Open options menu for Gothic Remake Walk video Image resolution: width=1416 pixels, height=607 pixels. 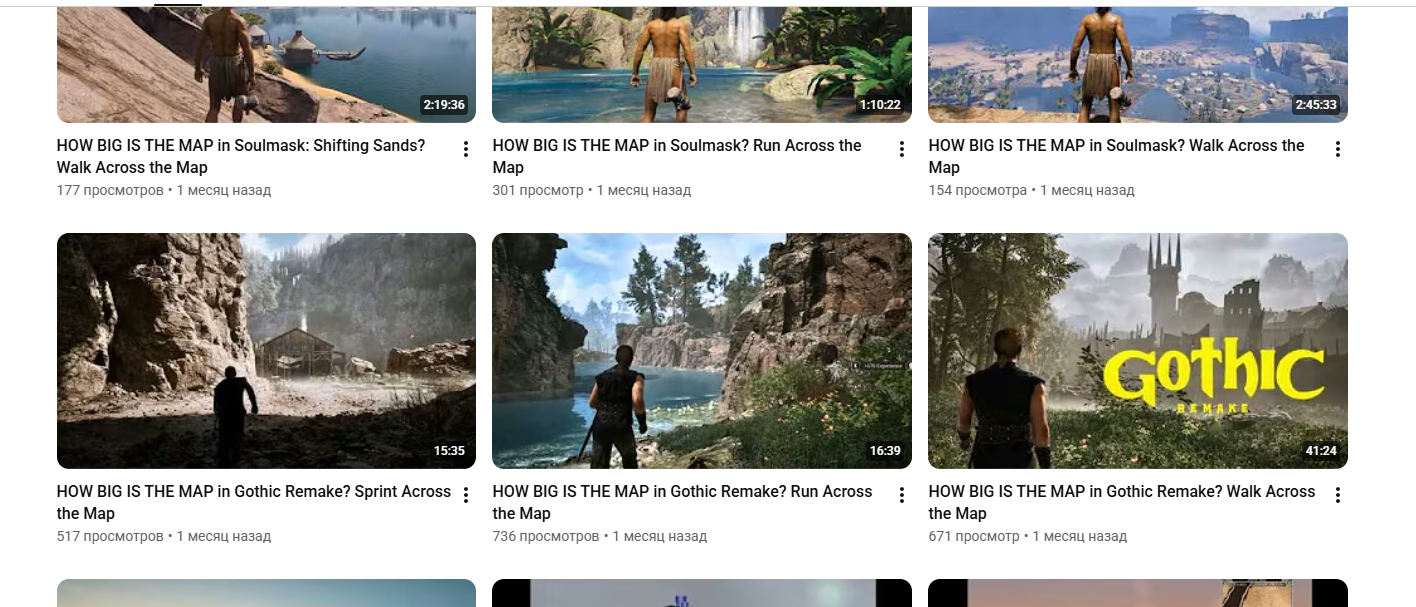pos(1337,495)
